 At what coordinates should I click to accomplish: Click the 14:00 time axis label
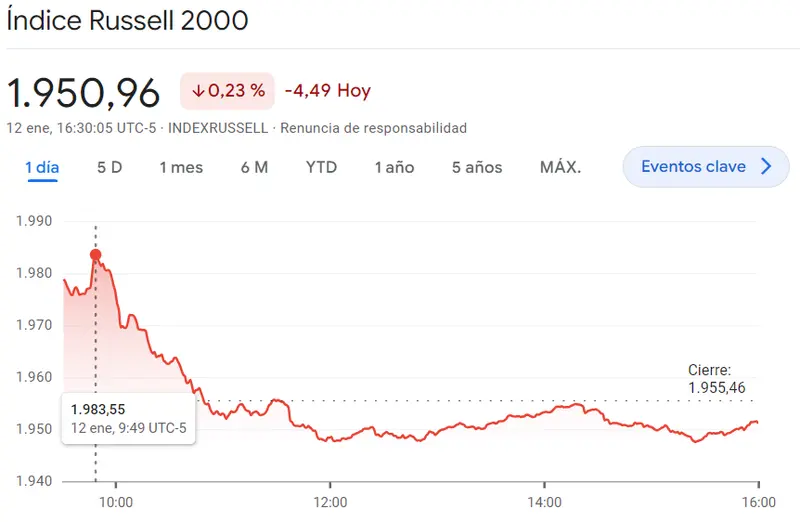click(x=544, y=501)
